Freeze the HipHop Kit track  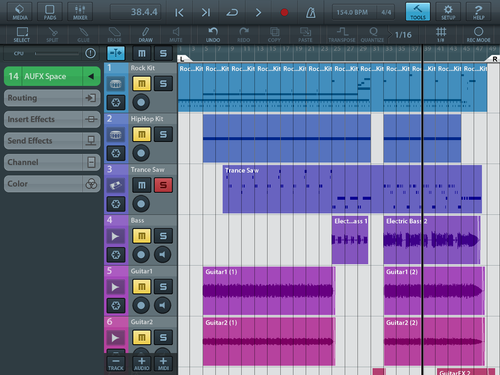pos(116,153)
